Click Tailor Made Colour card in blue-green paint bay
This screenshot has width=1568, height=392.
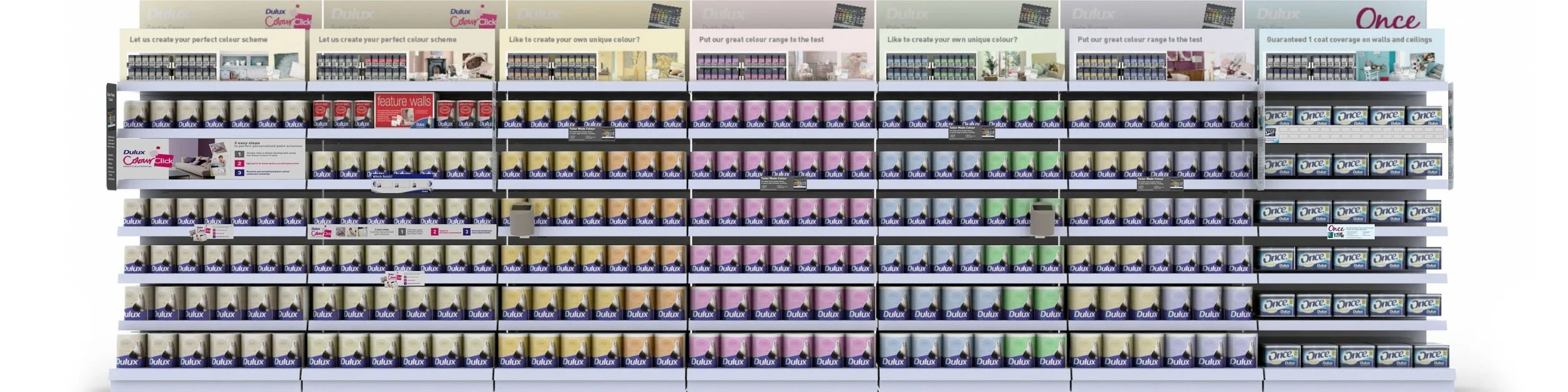point(971,132)
